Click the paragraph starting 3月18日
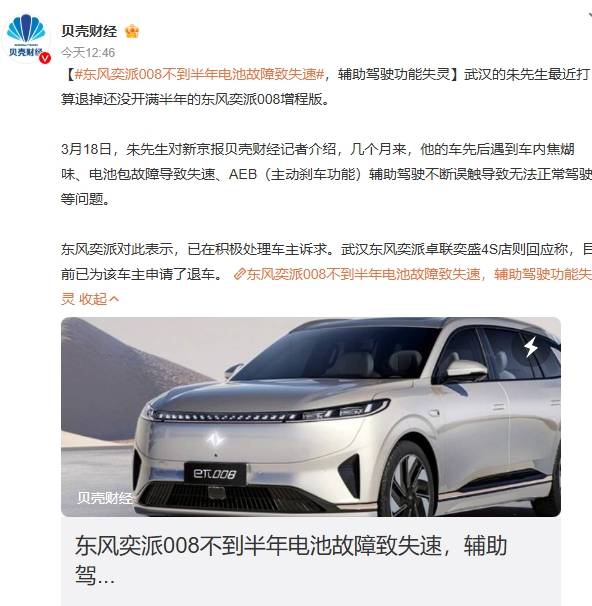Image resolution: width=592 pixels, height=606 pixels. click(326, 174)
